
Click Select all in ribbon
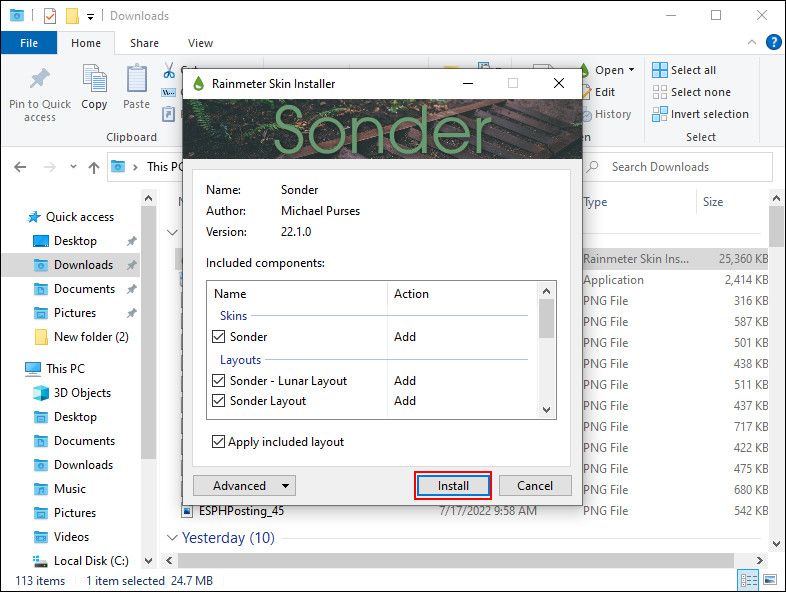click(684, 70)
